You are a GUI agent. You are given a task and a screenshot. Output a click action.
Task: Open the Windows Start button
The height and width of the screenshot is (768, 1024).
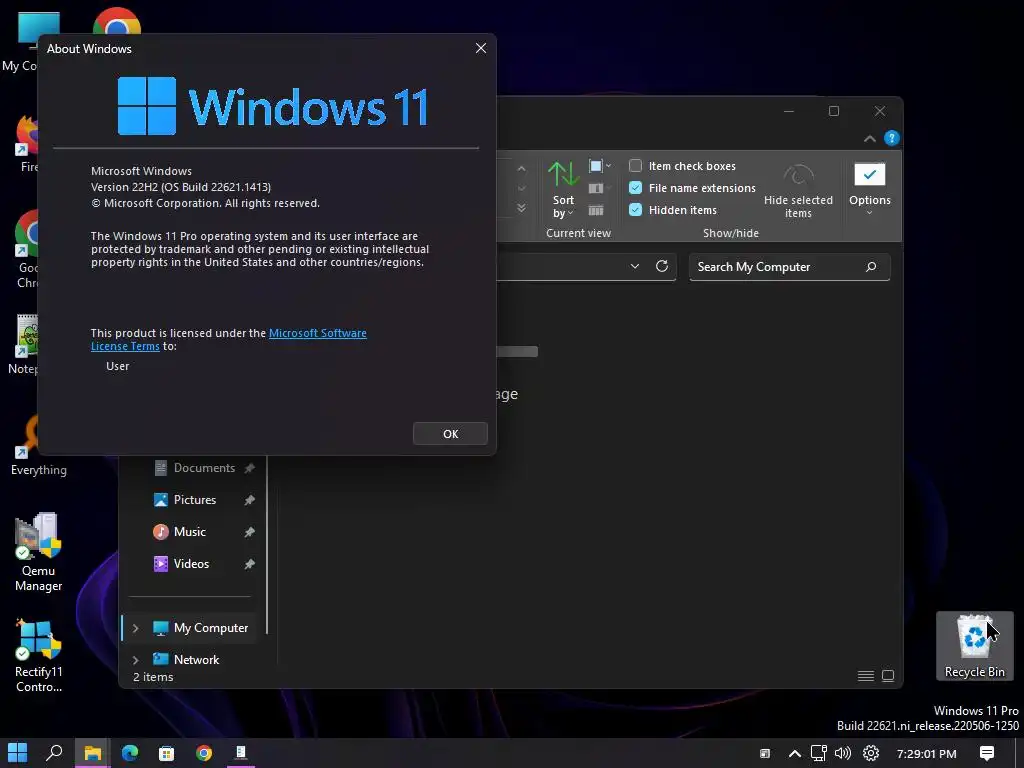[x=18, y=753]
